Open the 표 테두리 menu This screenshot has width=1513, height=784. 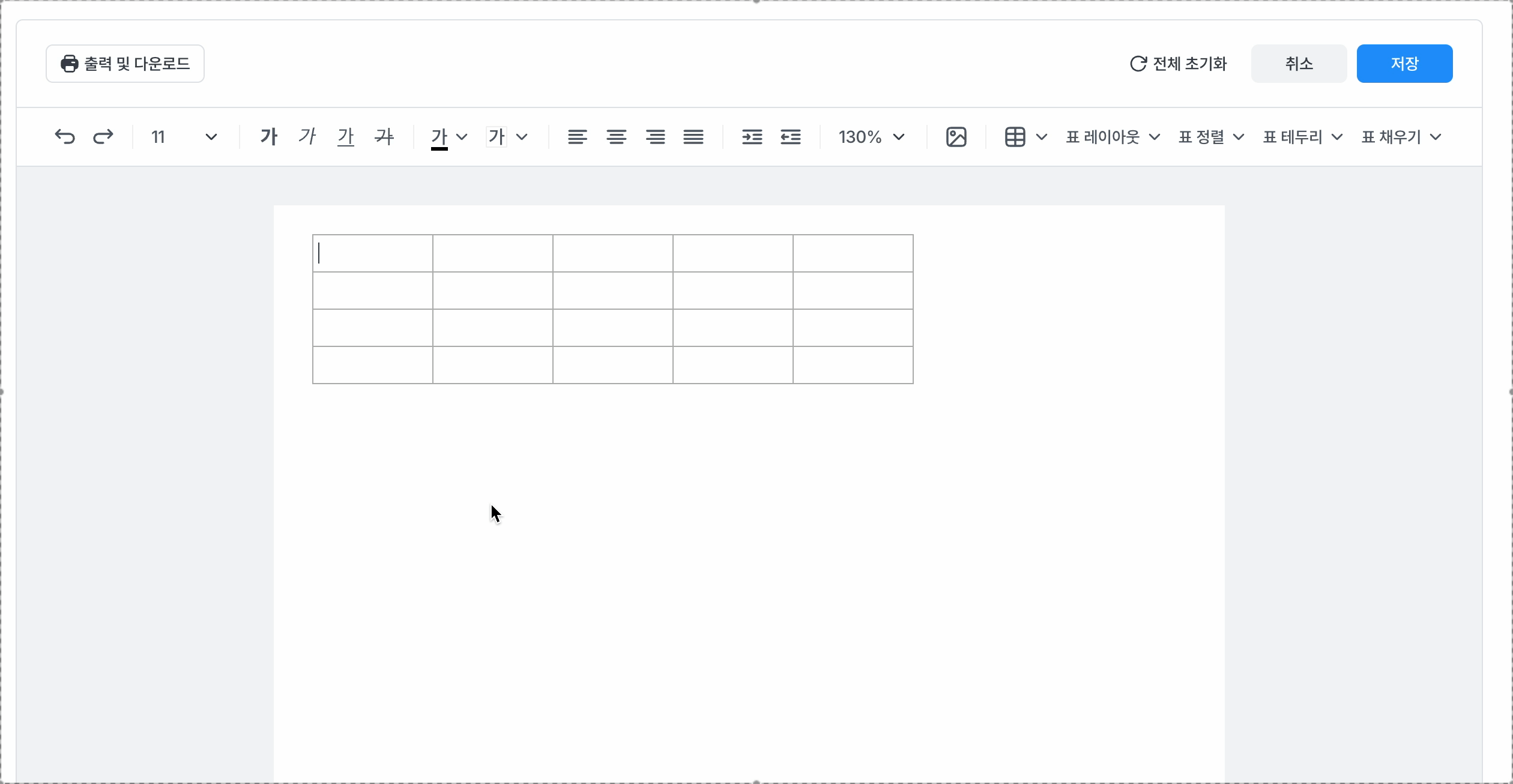(x=1302, y=137)
